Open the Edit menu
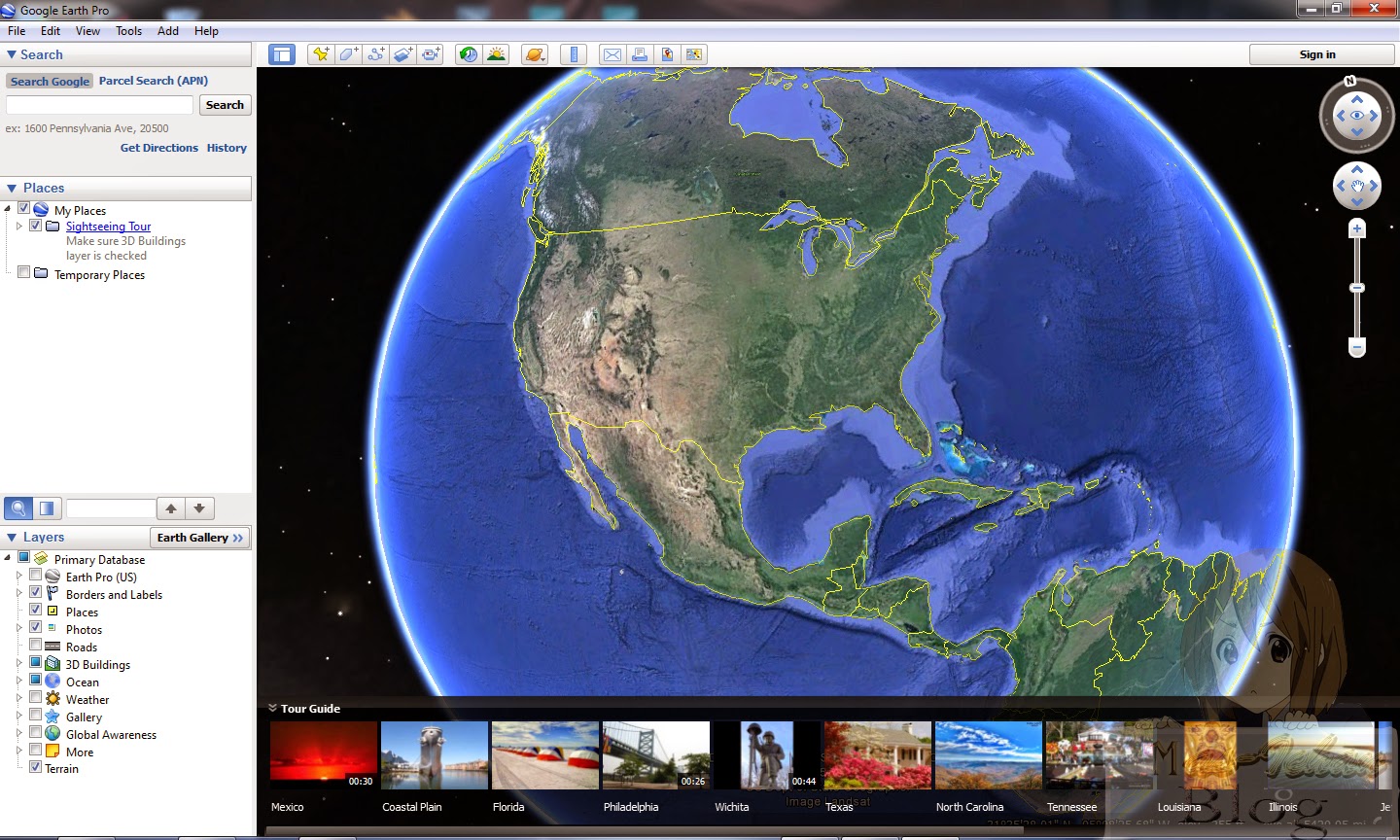Image resolution: width=1400 pixels, height=840 pixels. (51, 31)
